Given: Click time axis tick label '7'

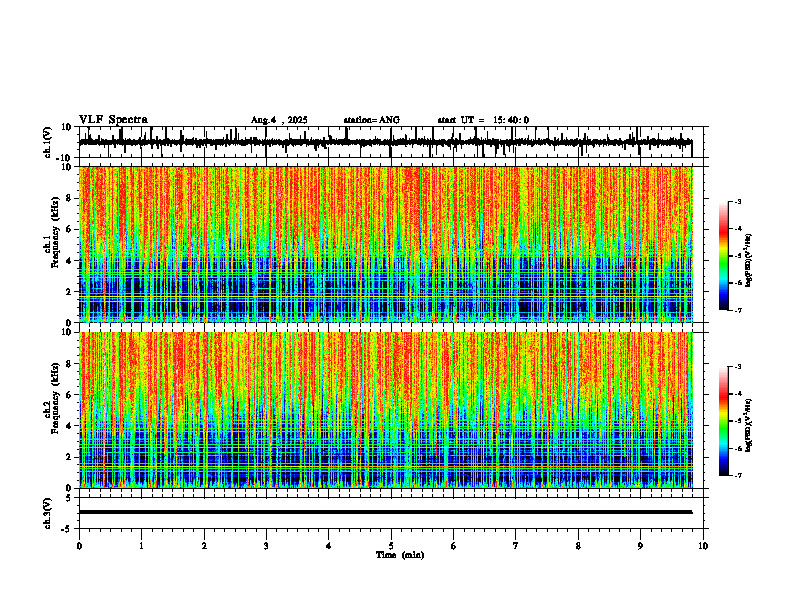Looking at the screenshot, I should [x=516, y=546].
